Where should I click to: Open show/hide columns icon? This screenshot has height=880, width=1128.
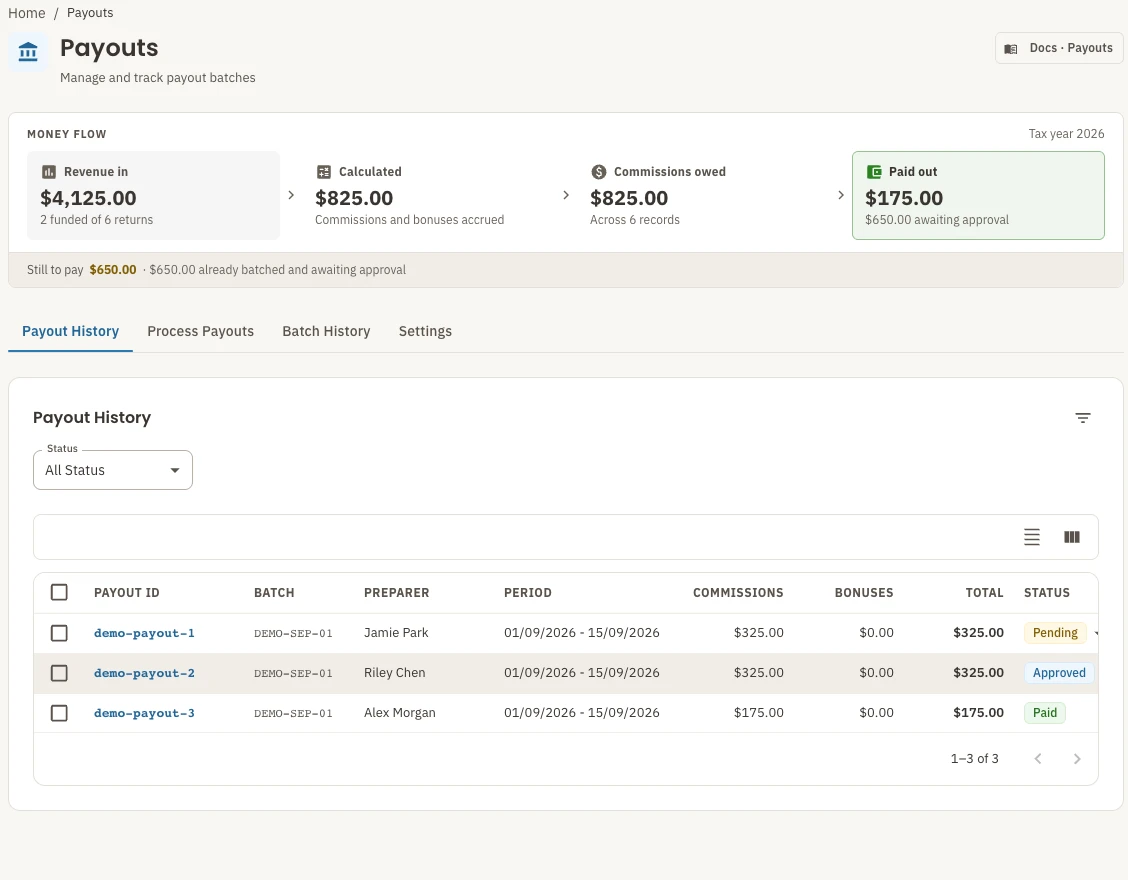(1072, 537)
